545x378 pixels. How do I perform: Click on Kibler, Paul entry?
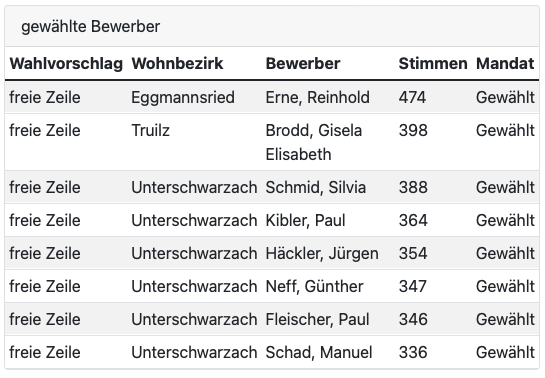(x=306, y=221)
